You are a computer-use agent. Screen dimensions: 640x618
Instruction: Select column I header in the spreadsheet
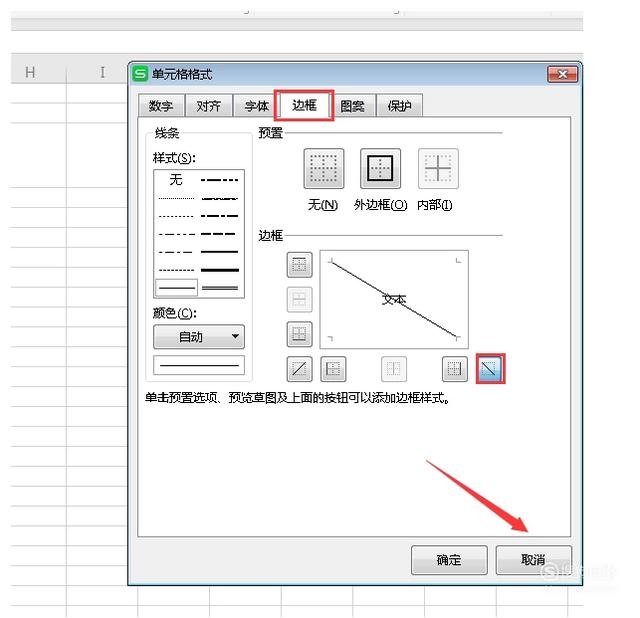click(102, 73)
